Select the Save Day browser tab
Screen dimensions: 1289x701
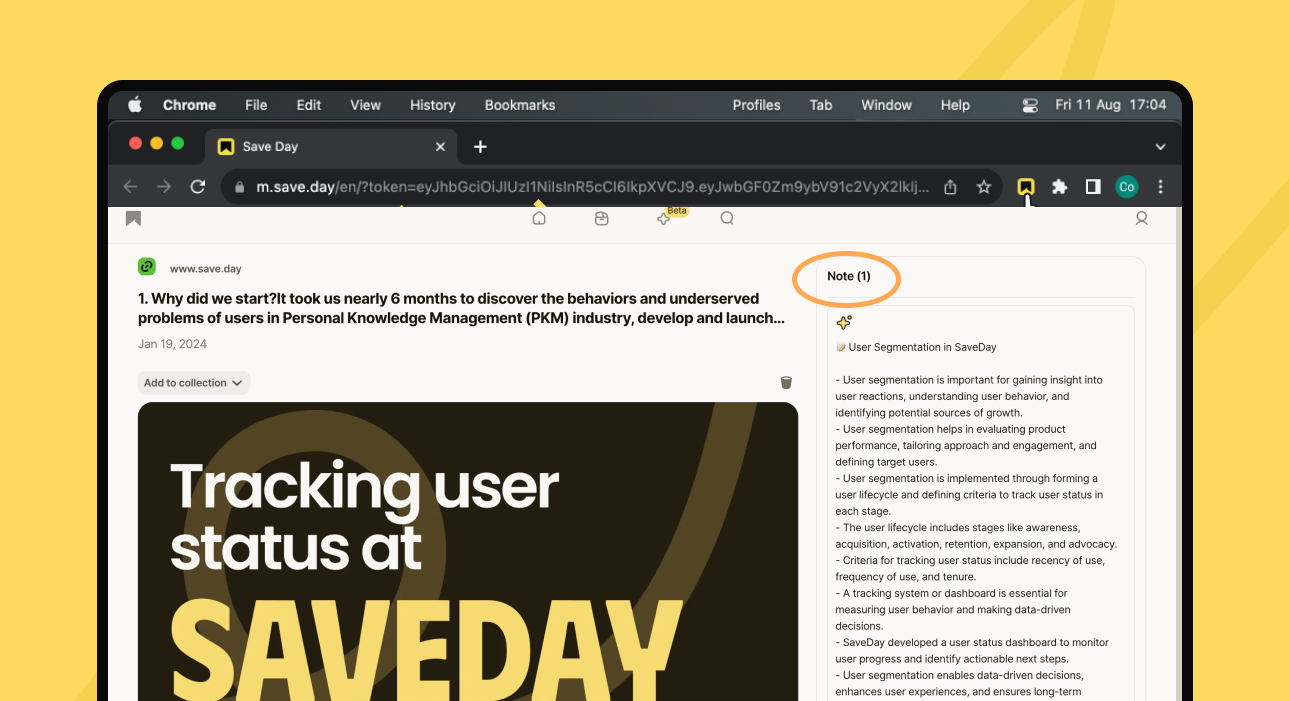coord(331,146)
